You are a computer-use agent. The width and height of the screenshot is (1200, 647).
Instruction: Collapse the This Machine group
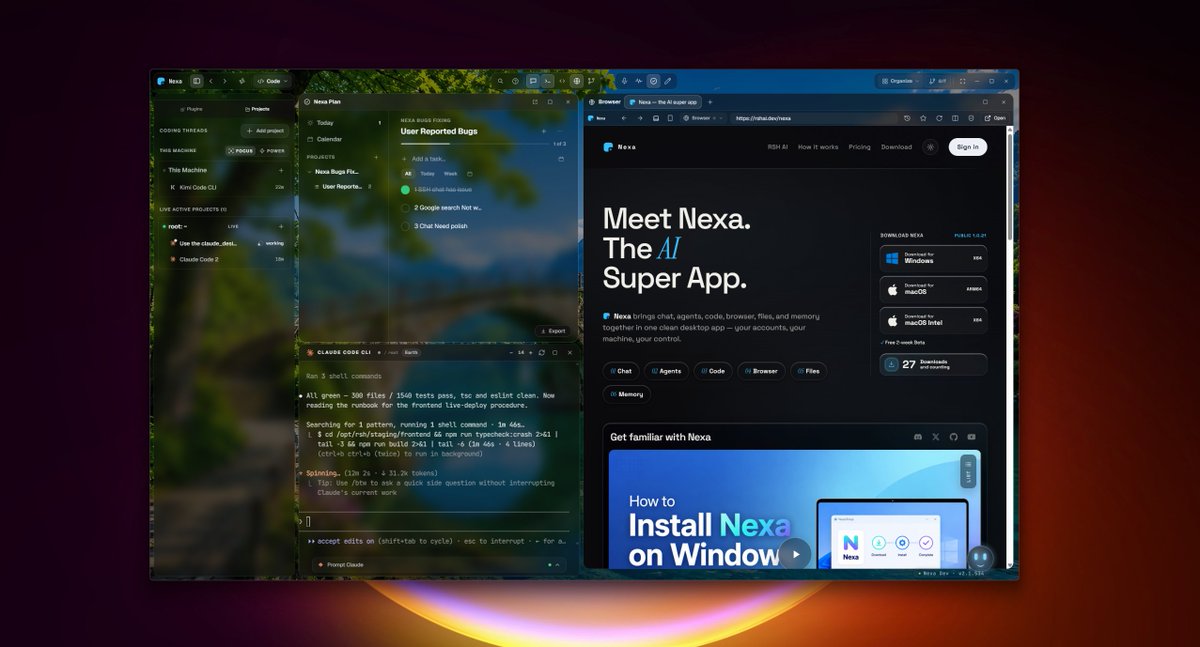pyautogui.click(x=164, y=170)
